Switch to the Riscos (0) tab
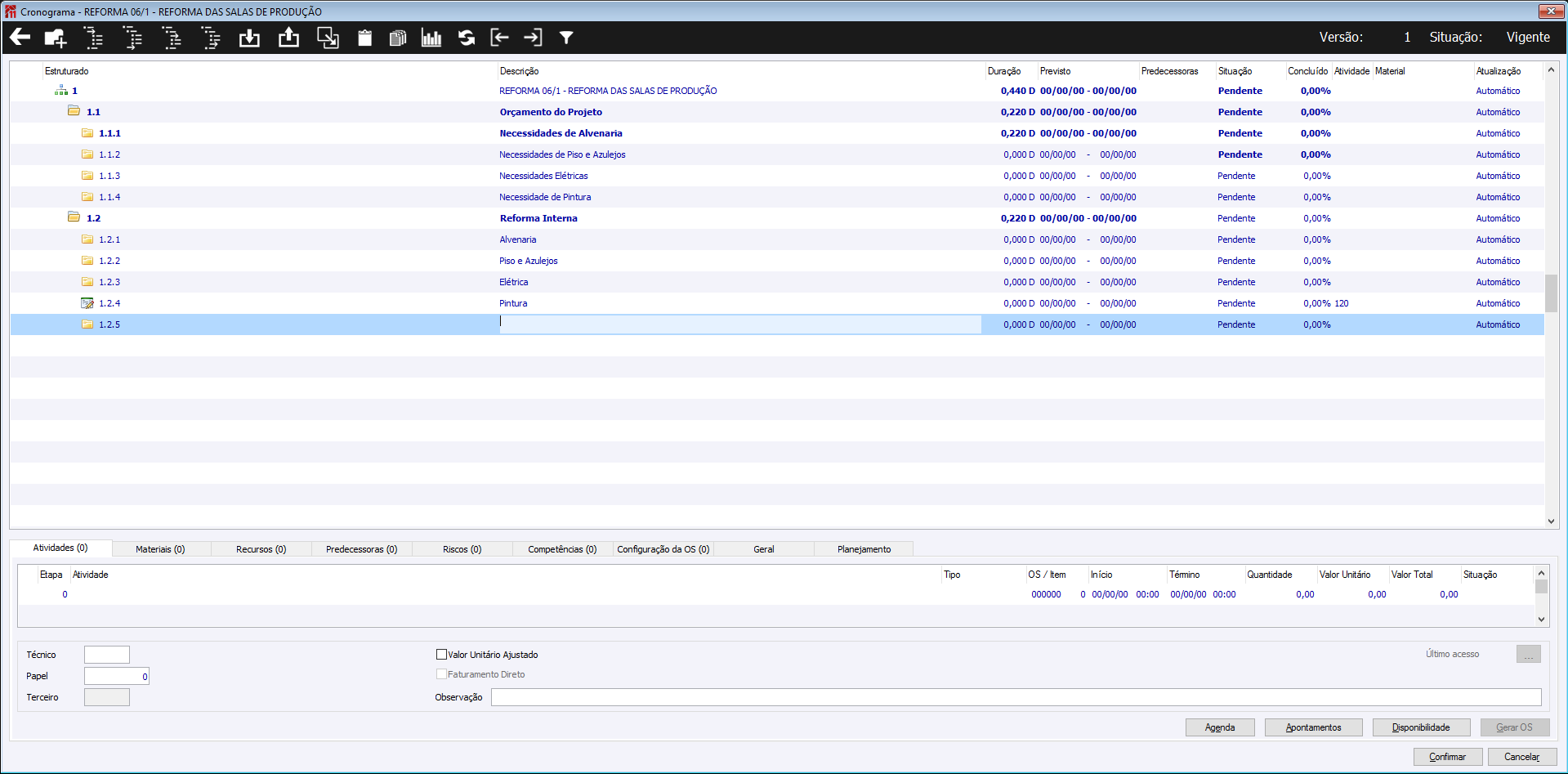 point(462,549)
